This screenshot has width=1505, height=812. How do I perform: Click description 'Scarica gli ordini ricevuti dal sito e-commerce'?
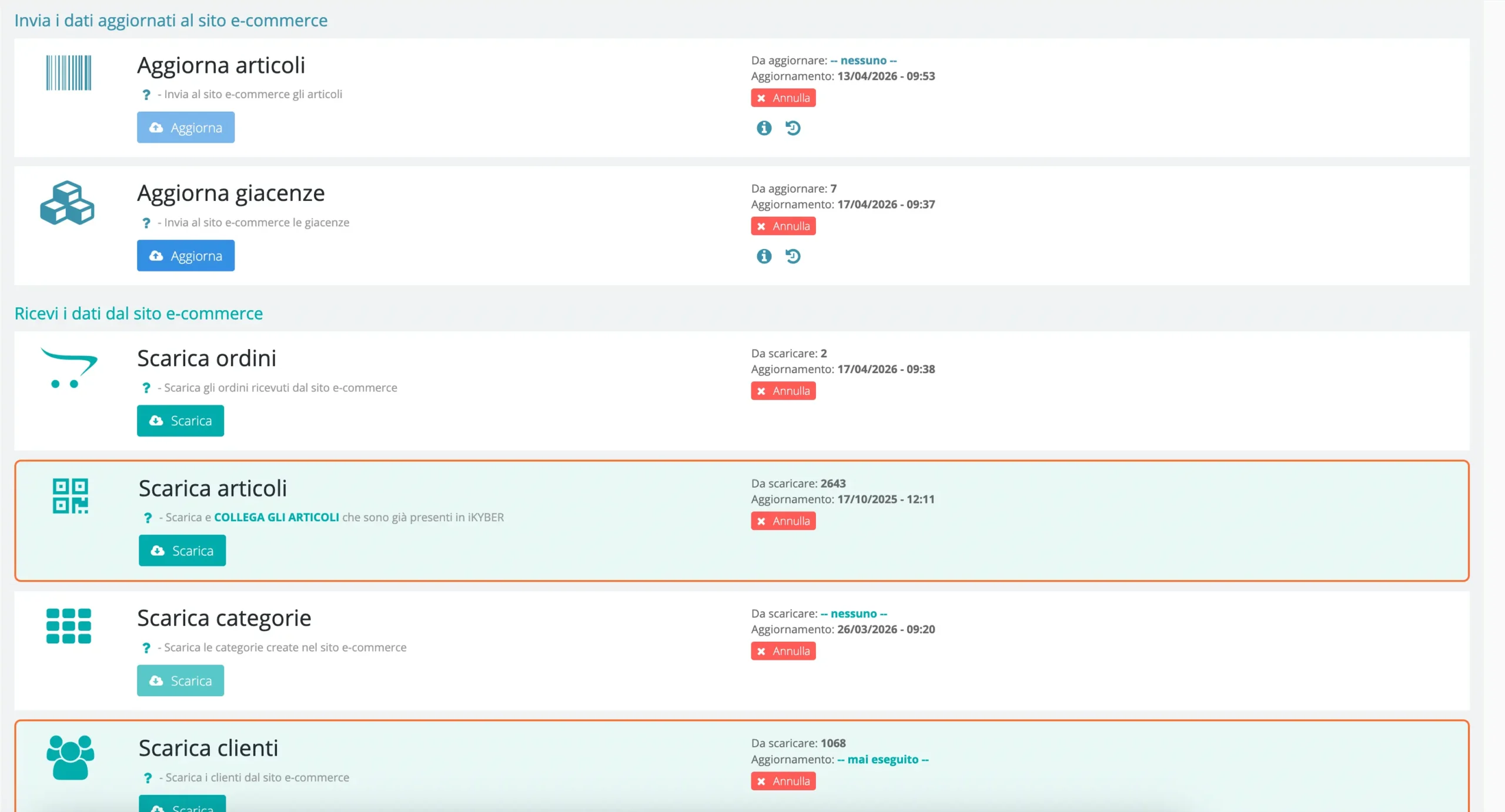point(280,388)
